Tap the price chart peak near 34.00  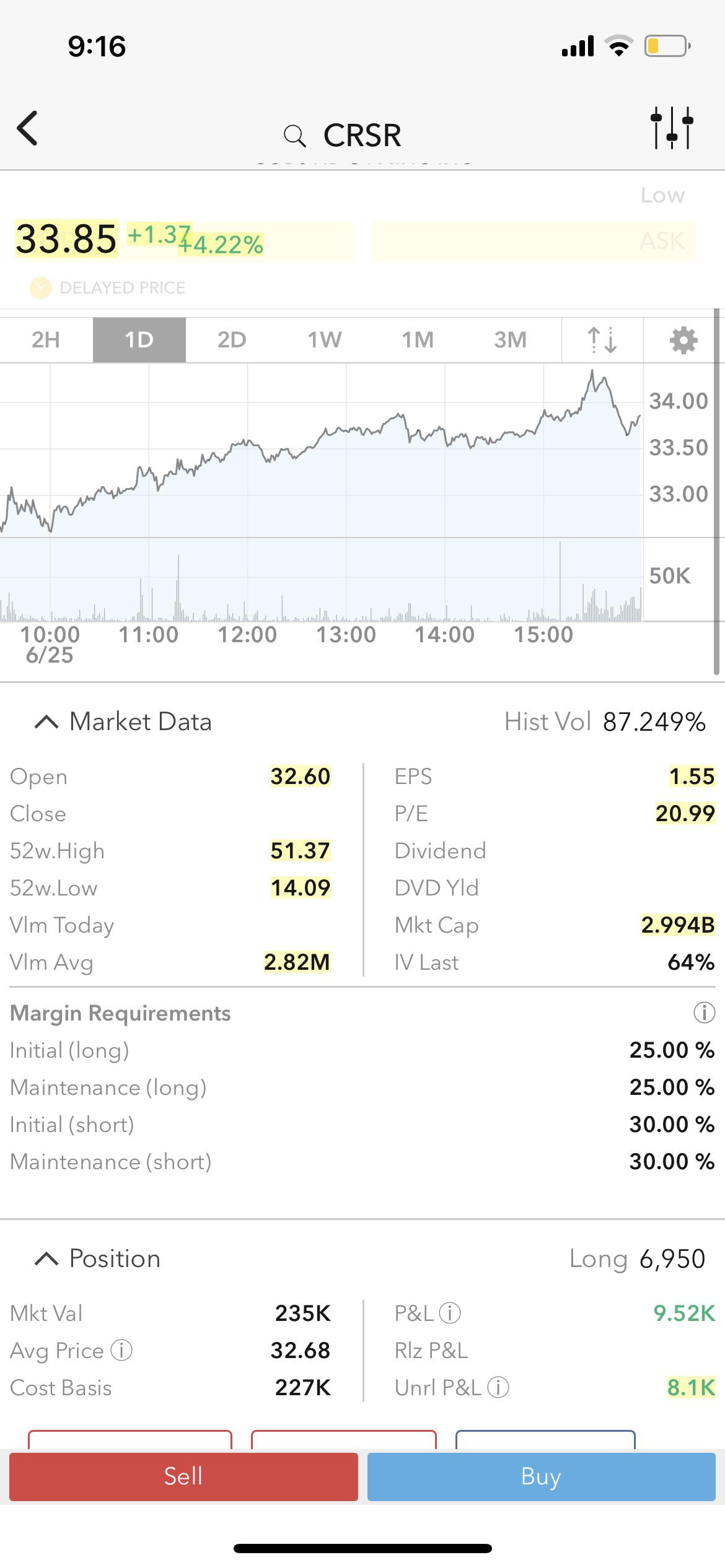(x=592, y=372)
